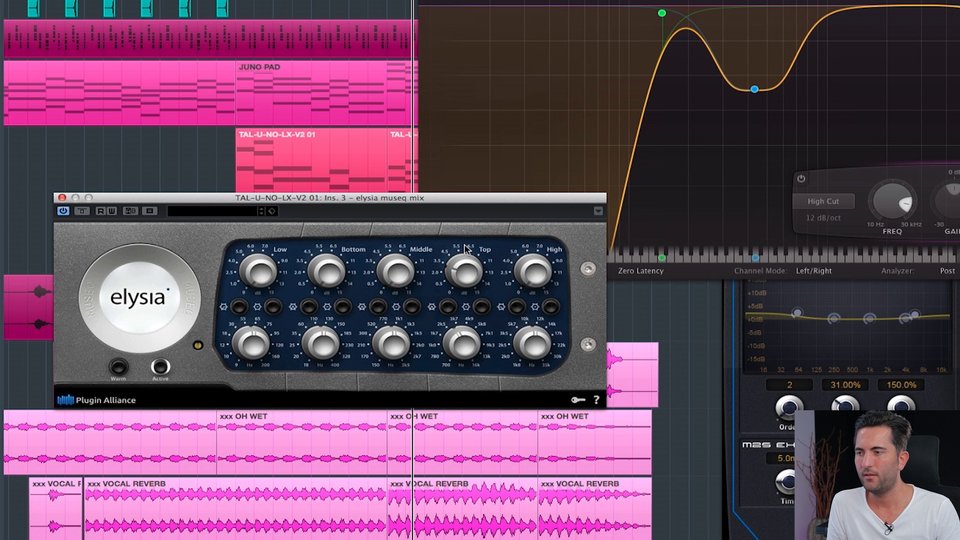Click the High band frequency knob (1k8-35k)
This screenshot has height=540, width=960.
point(532,343)
